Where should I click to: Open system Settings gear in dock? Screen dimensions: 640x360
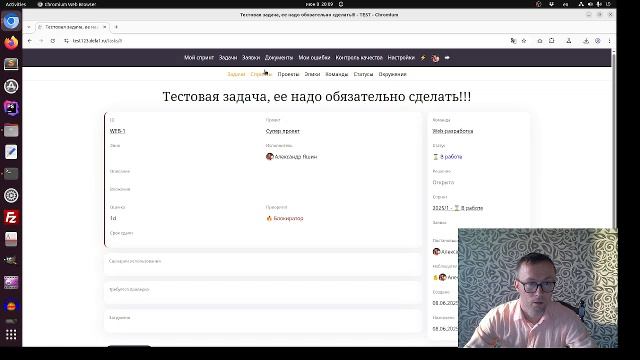point(11,196)
